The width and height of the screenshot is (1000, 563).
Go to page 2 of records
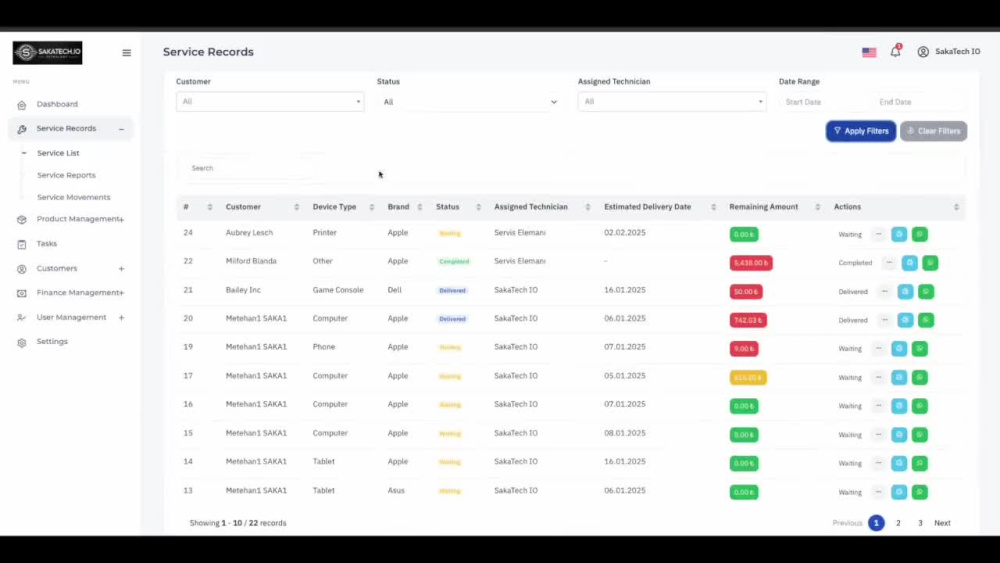click(898, 523)
